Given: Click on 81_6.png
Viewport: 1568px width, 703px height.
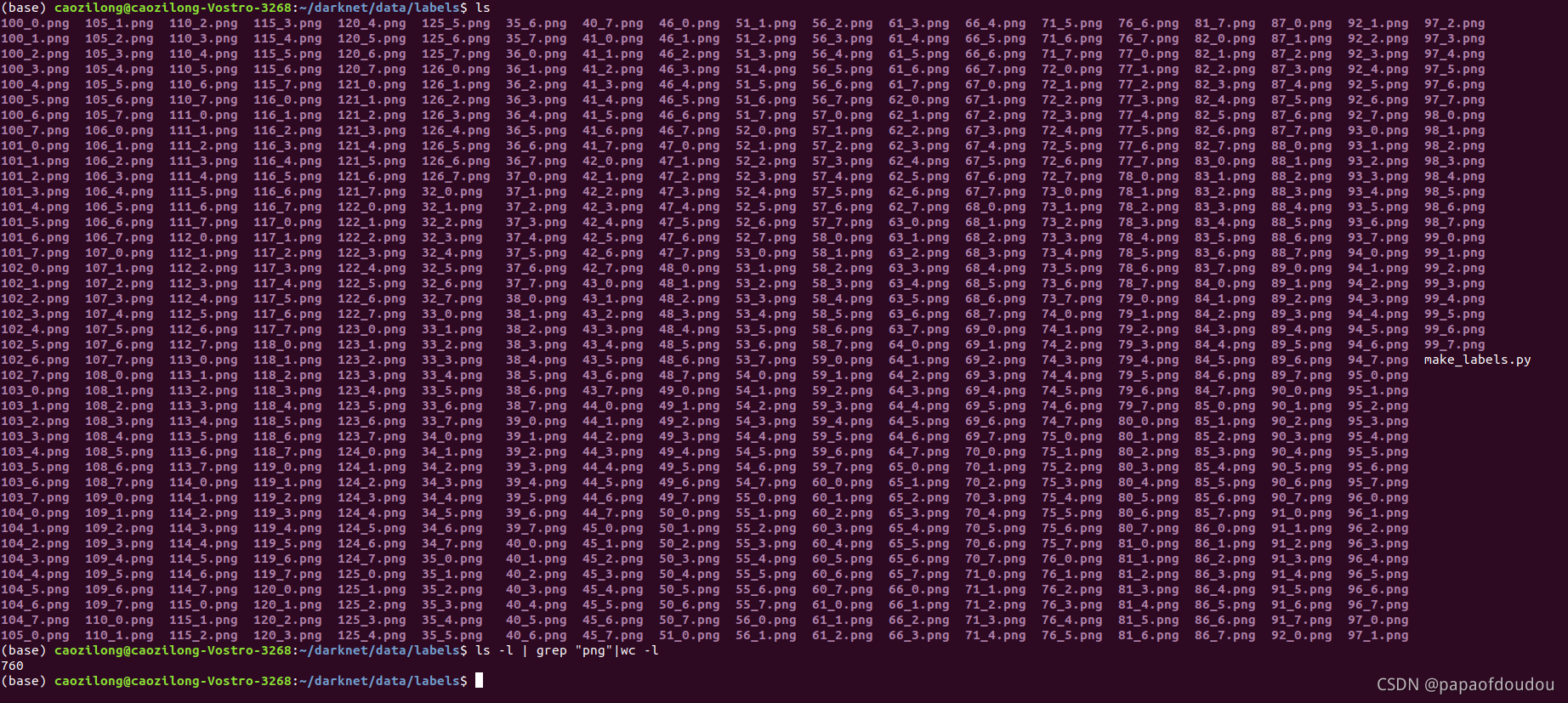Looking at the screenshot, I should click(1149, 635).
